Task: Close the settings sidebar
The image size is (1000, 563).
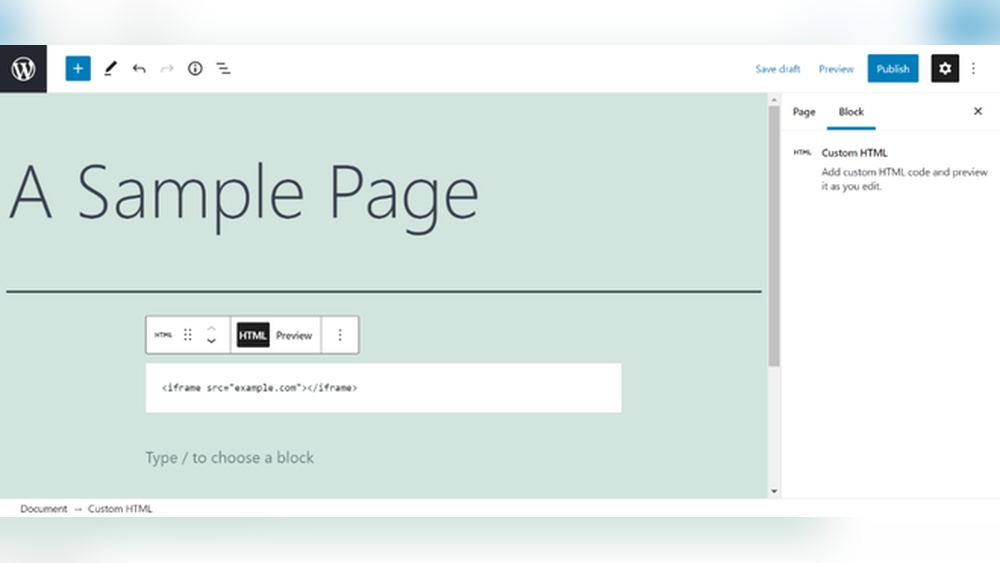Action: click(978, 112)
